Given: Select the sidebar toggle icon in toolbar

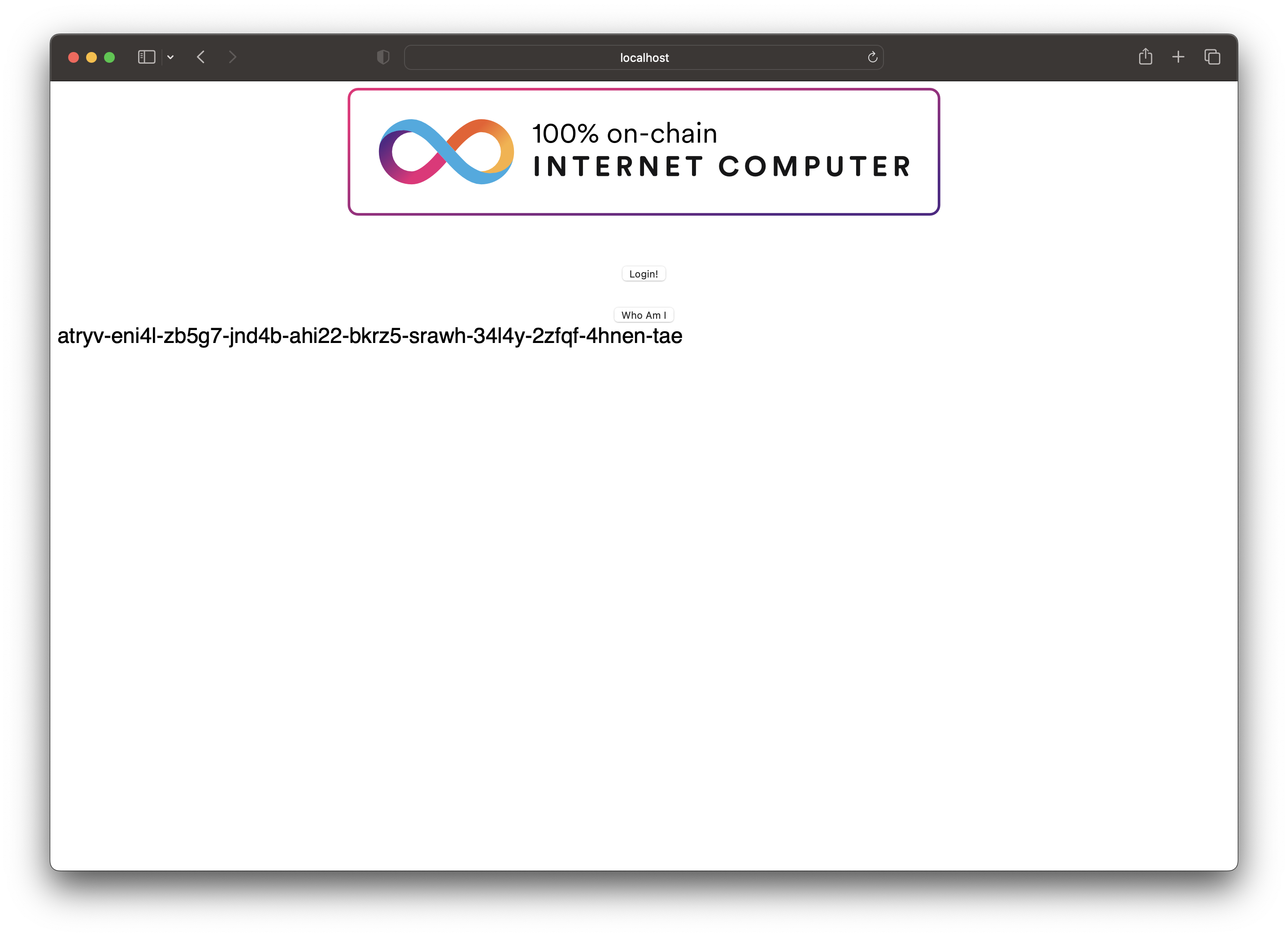Looking at the screenshot, I should click(x=147, y=57).
